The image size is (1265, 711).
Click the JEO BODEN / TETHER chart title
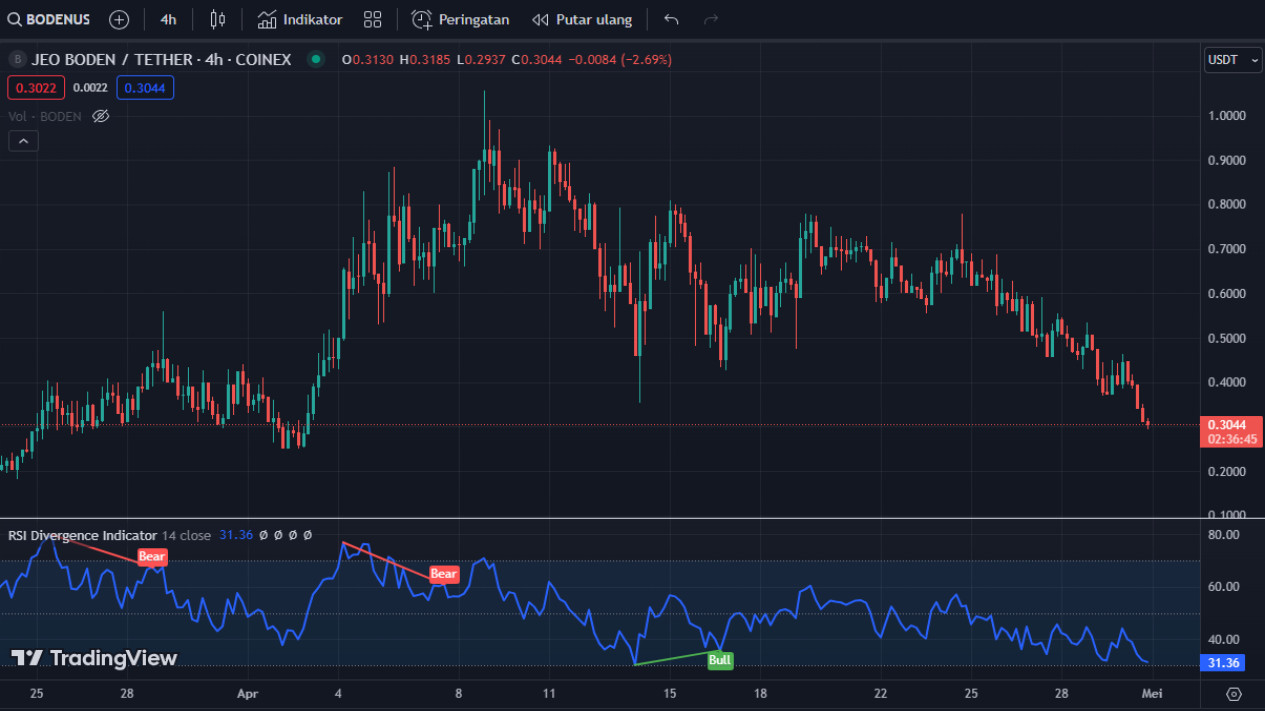tap(161, 60)
